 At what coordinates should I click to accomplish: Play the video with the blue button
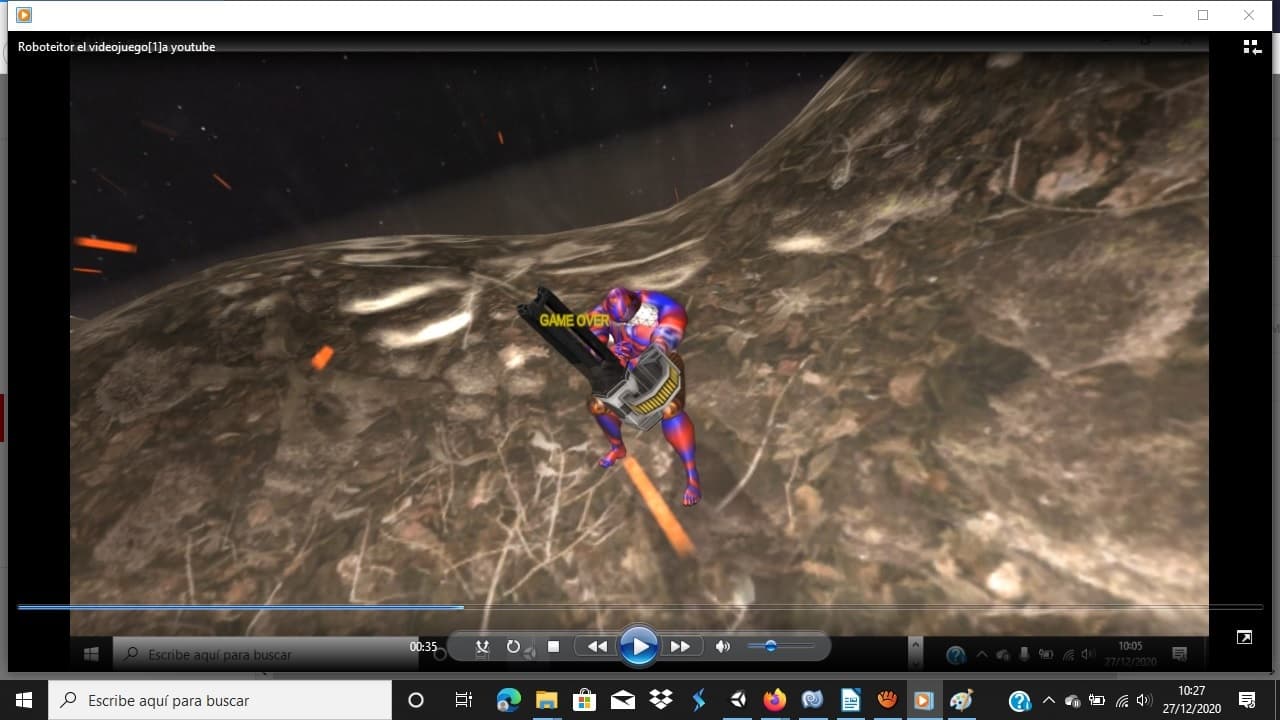pyautogui.click(x=638, y=646)
